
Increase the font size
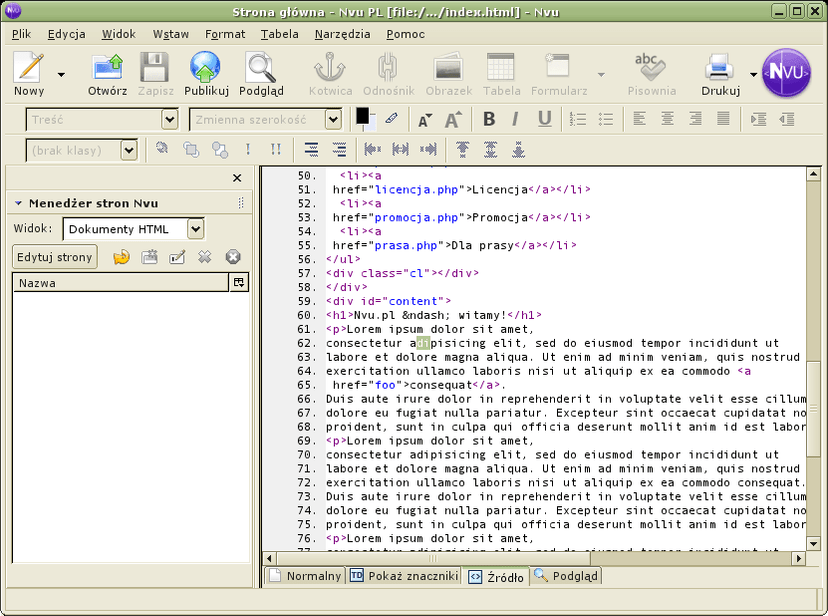coord(453,120)
